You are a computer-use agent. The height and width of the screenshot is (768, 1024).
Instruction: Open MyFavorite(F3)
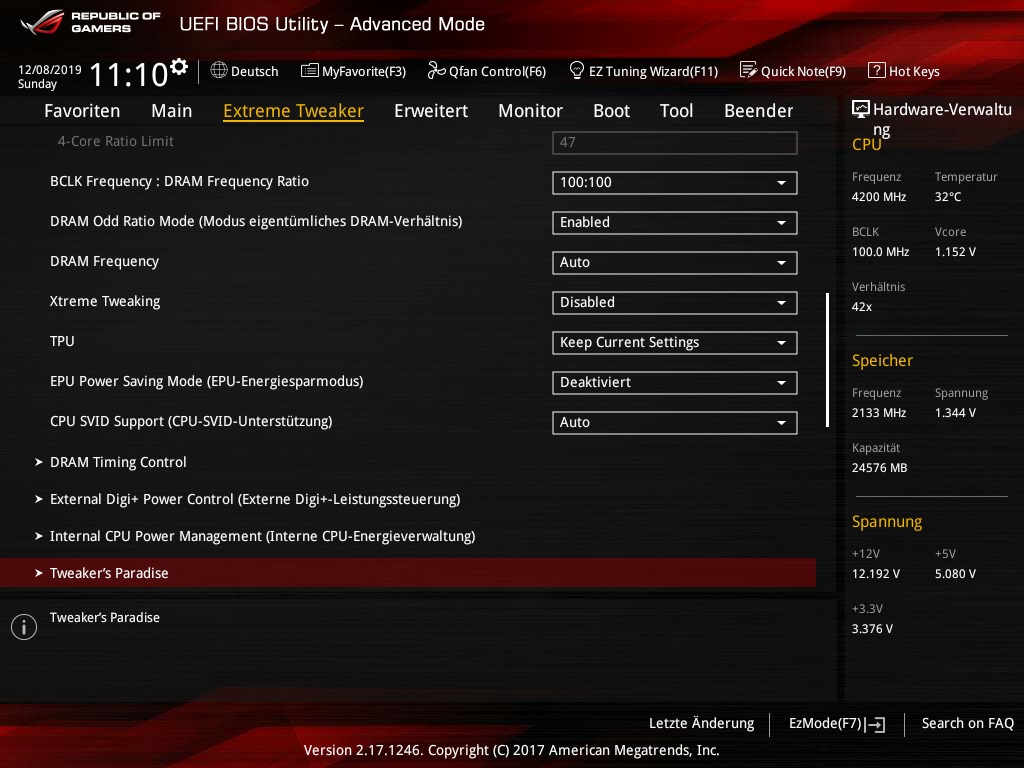coord(353,71)
